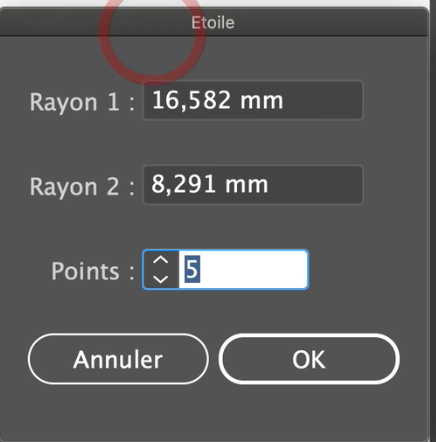Click the empty end of Rayon 1 field
The image size is (436, 442).
pyautogui.click(x=322, y=100)
